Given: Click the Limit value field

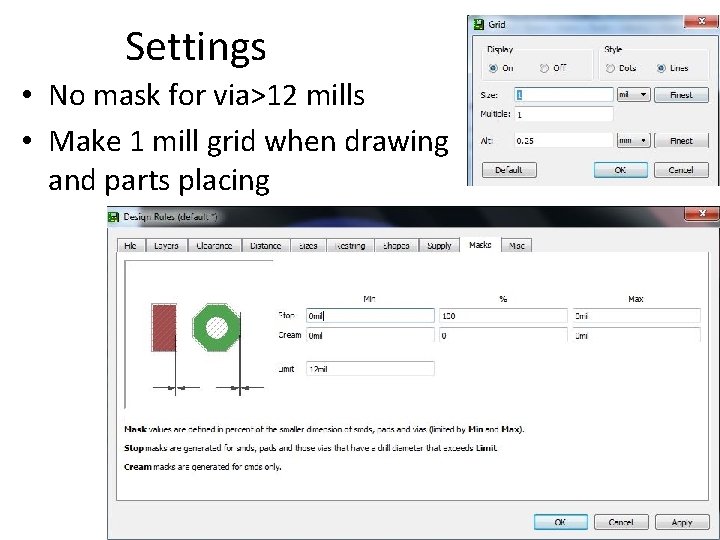Looking at the screenshot, I should click(370, 369).
